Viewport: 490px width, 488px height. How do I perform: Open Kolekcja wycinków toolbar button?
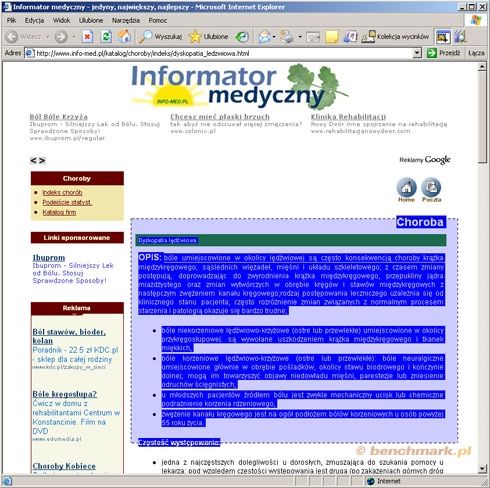(x=395, y=37)
